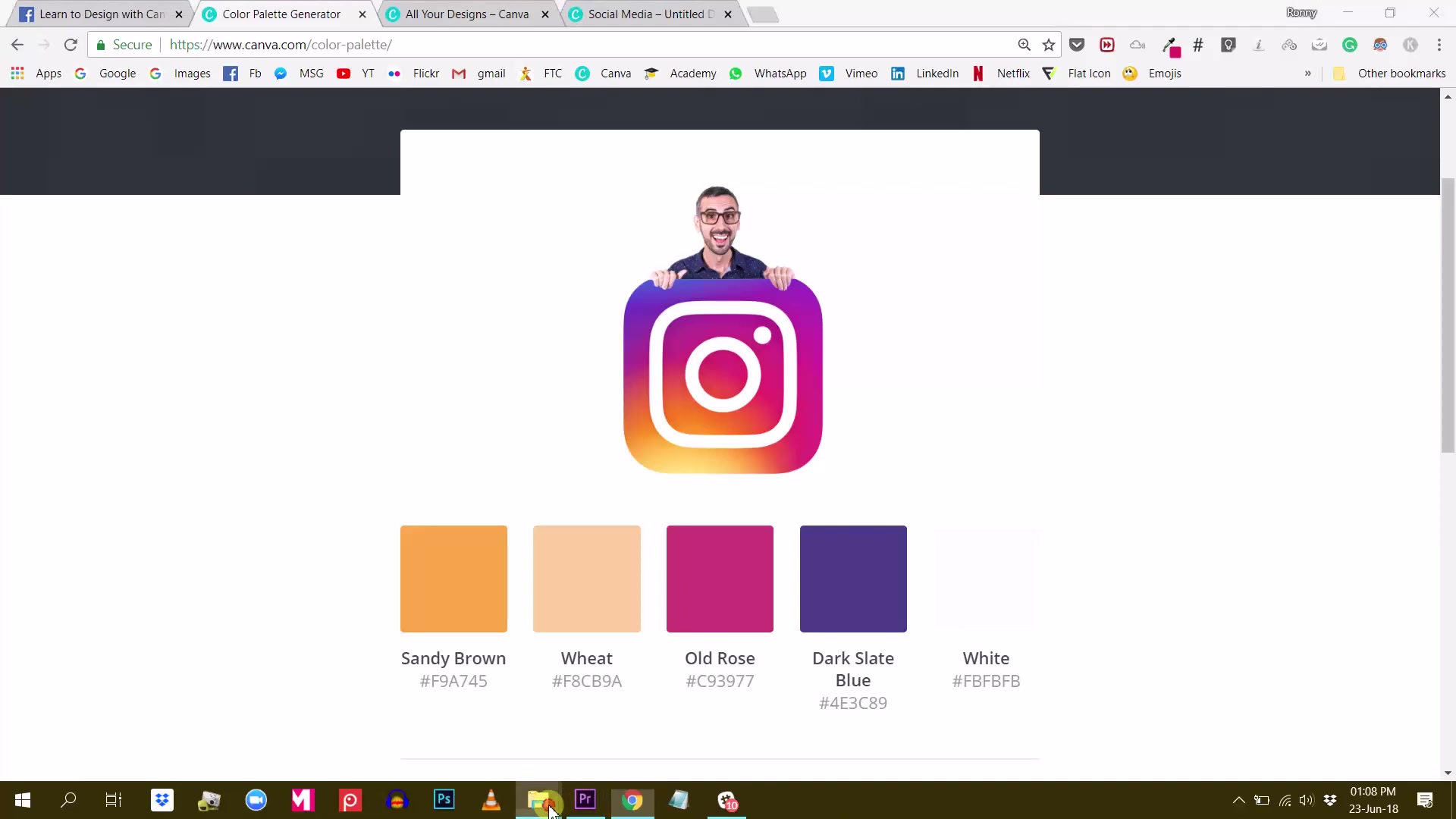1456x819 pixels.
Task: Open the Academy bookmark
Action: [680, 74]
